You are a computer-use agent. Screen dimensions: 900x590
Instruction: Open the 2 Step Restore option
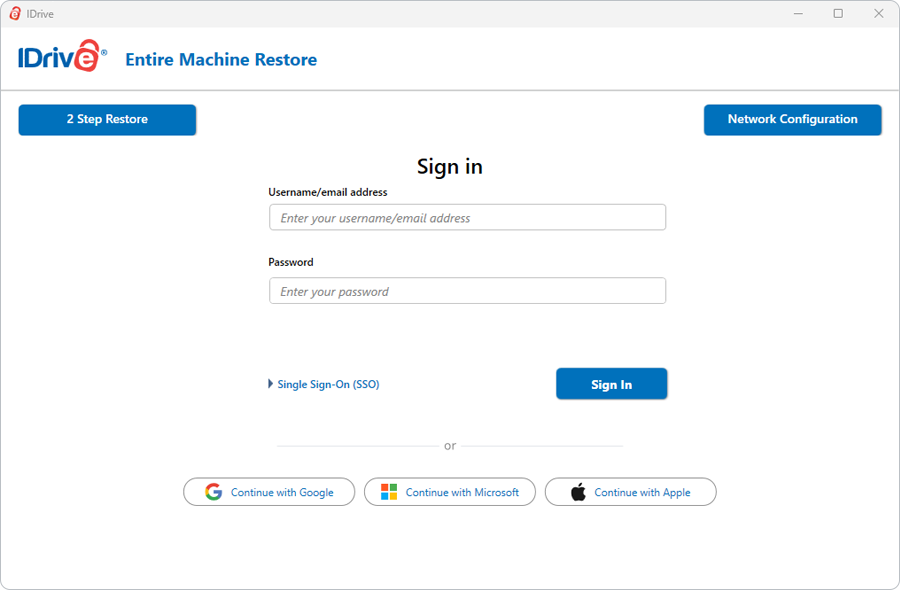[107, 120]
